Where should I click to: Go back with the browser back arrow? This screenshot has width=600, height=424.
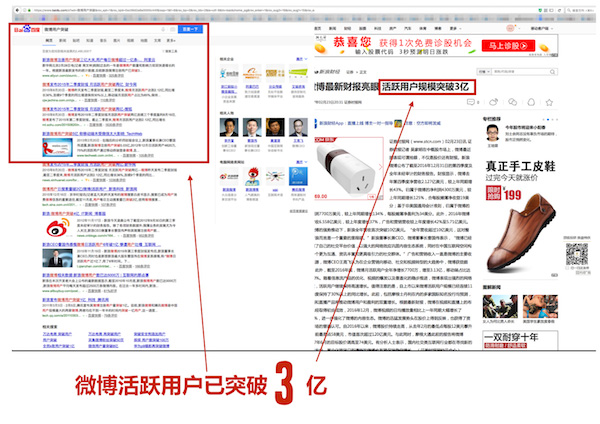click(17, 10)
